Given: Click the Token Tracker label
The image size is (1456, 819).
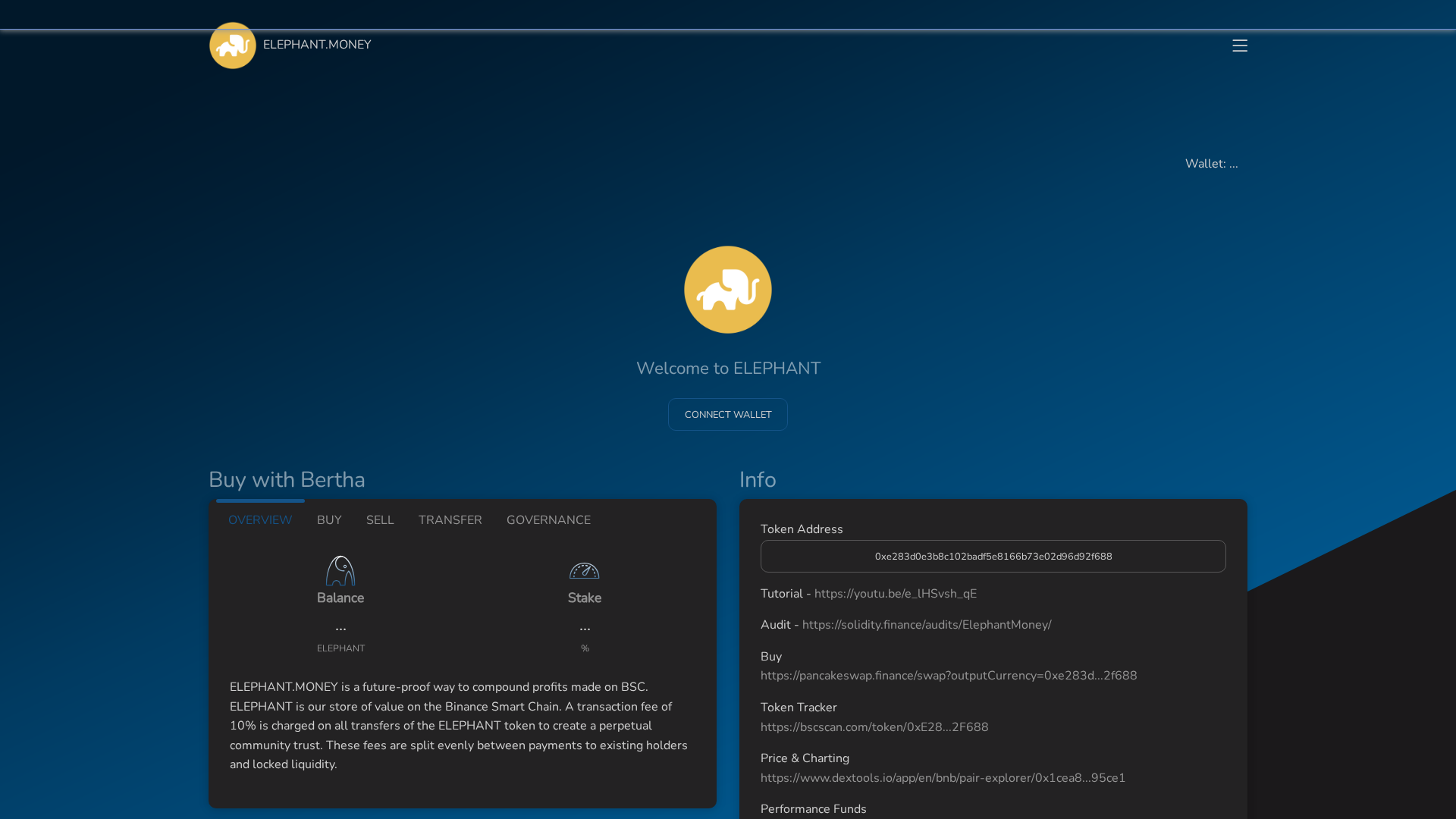Looking at the screenshot, I should [x=799, y=708].
